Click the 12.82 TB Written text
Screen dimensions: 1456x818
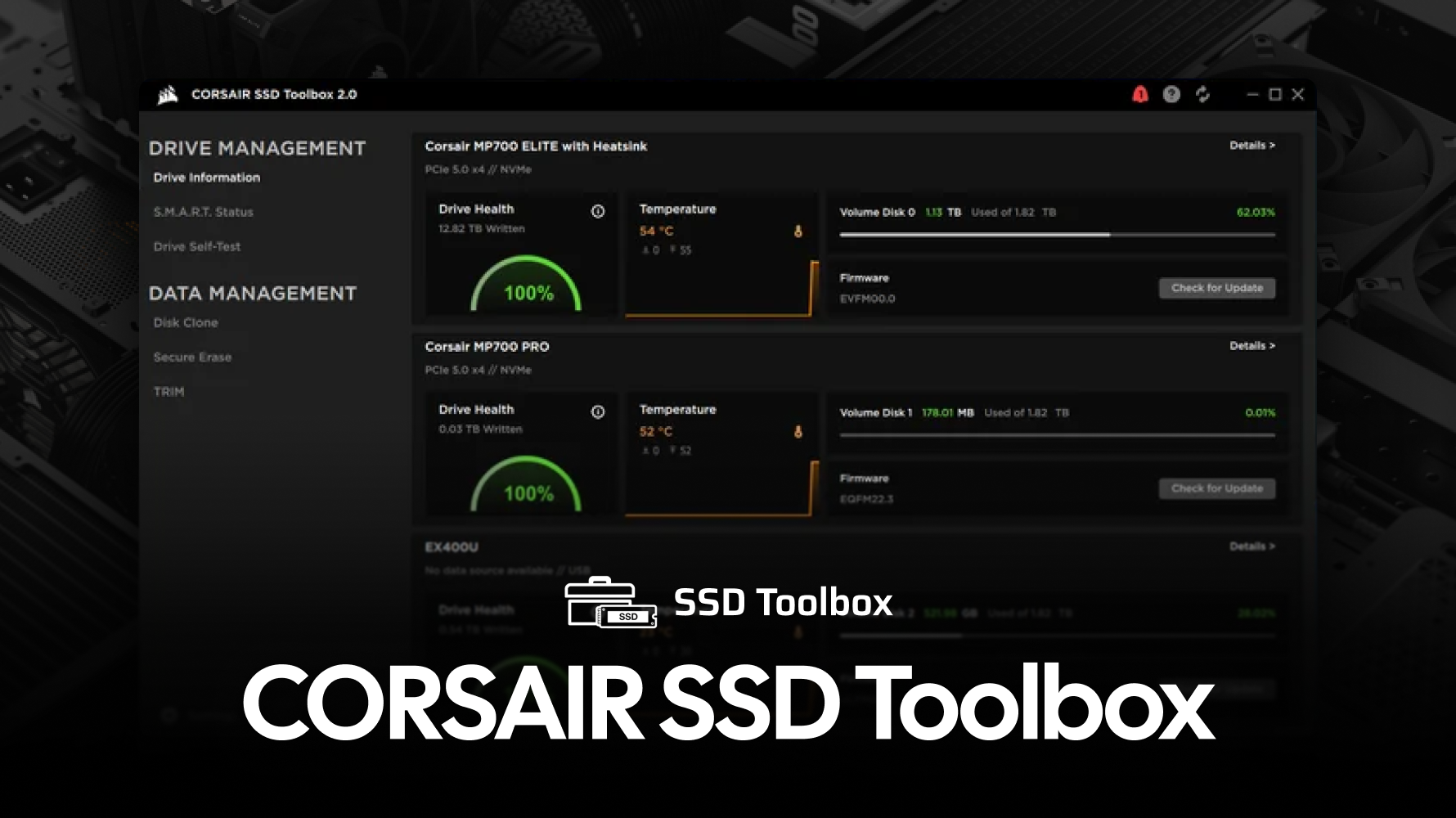[482, 229]
